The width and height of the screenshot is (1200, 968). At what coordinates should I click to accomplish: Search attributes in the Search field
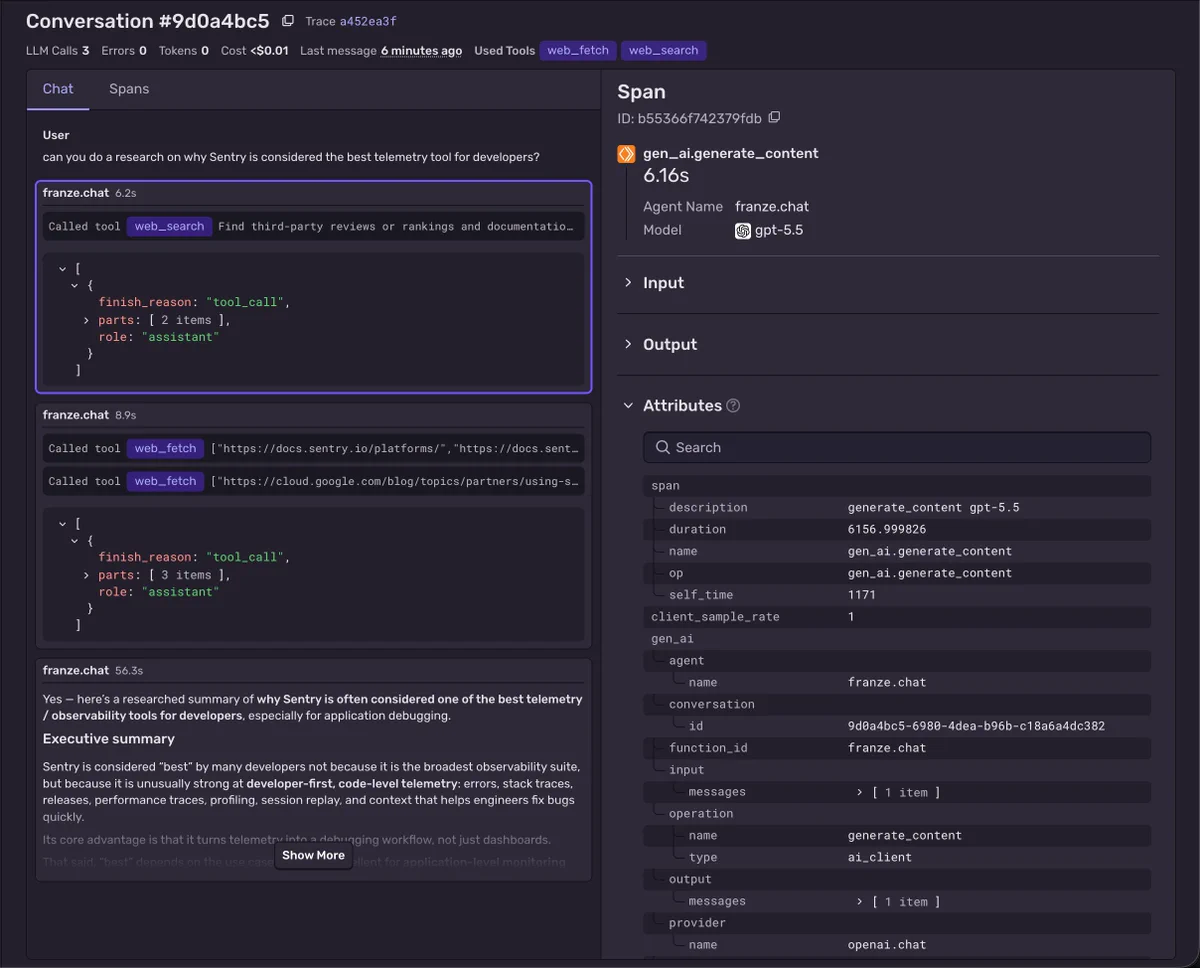(x=897, y=447)
